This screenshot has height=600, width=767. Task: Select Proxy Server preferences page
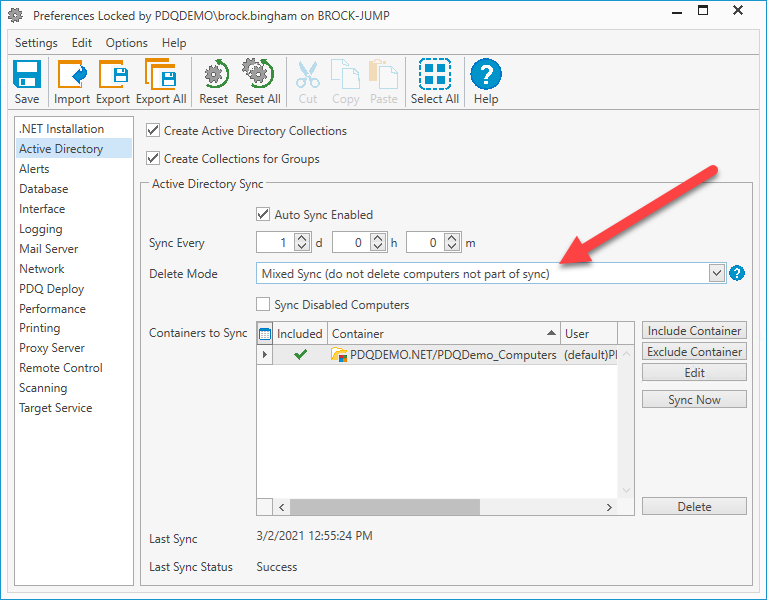73,348
